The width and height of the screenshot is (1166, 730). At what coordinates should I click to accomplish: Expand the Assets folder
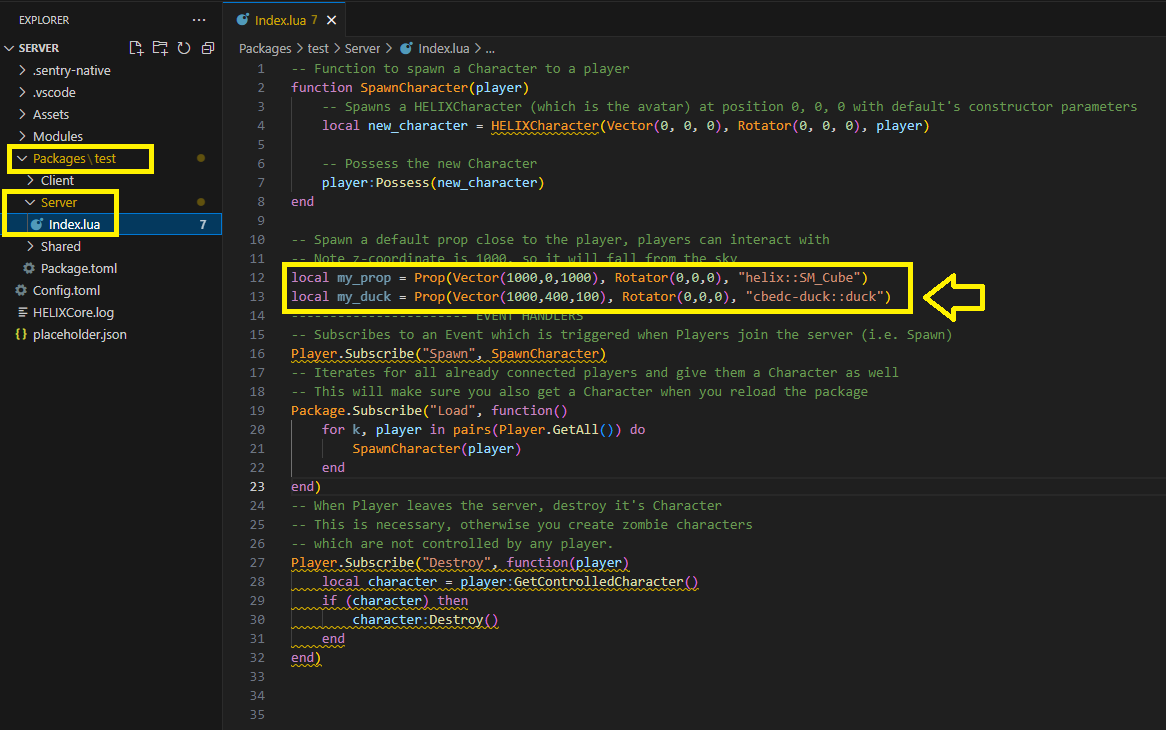coord(50,114)
